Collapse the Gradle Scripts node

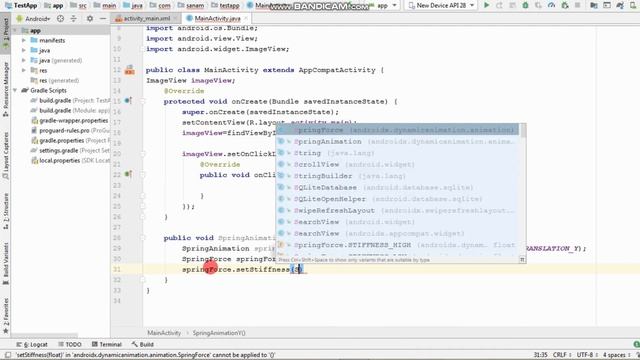15,90
